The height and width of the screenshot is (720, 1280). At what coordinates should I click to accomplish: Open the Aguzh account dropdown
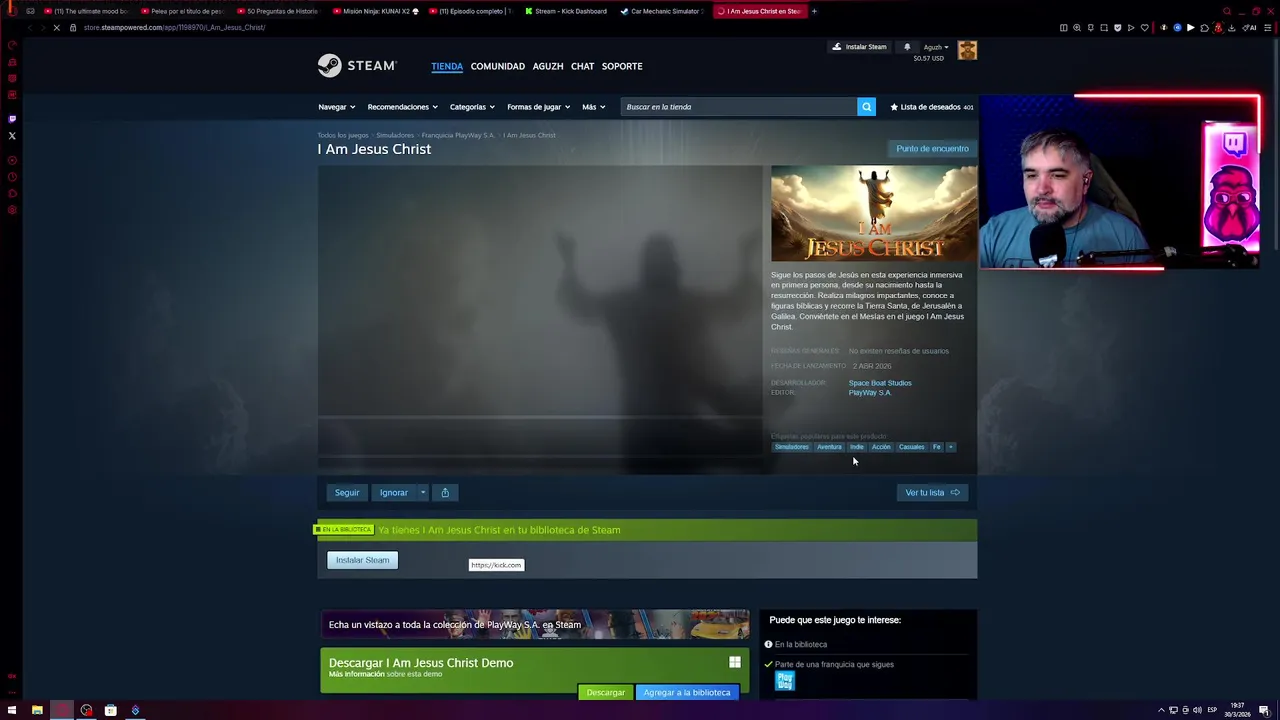coord(936,47)
